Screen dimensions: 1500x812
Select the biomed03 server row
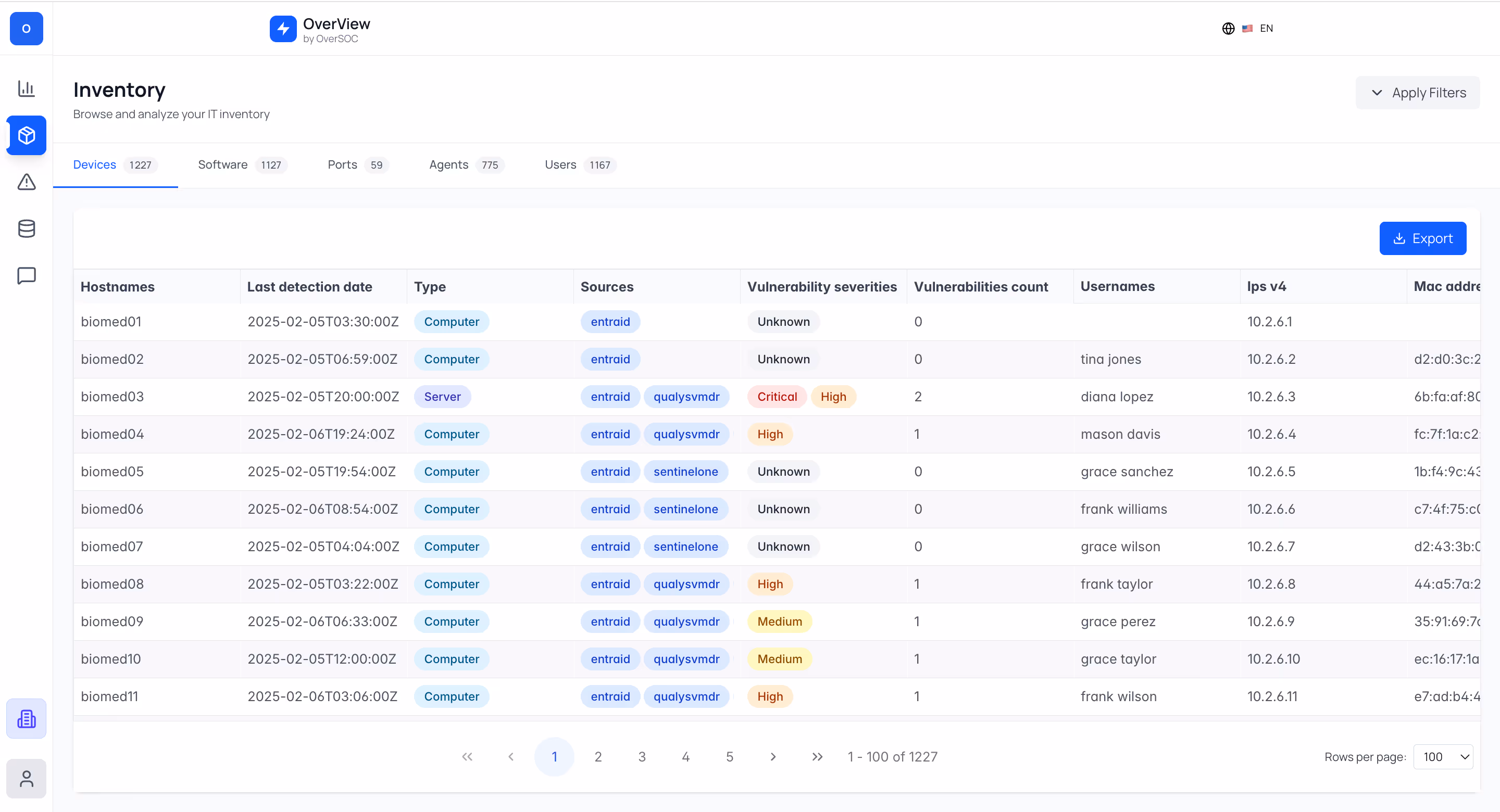click(x=113, y=397)
